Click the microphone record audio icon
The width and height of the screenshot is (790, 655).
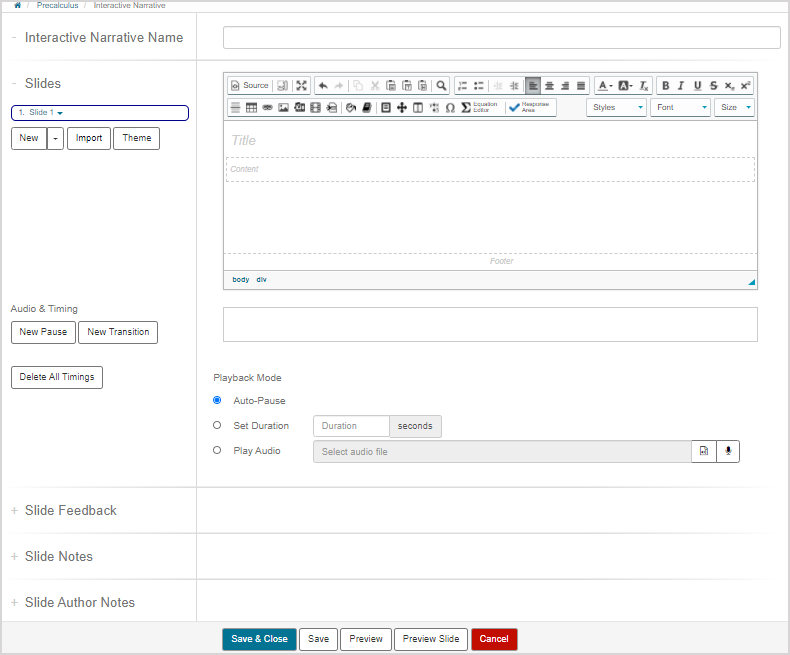pyautogui.click(x=728, y=452)
